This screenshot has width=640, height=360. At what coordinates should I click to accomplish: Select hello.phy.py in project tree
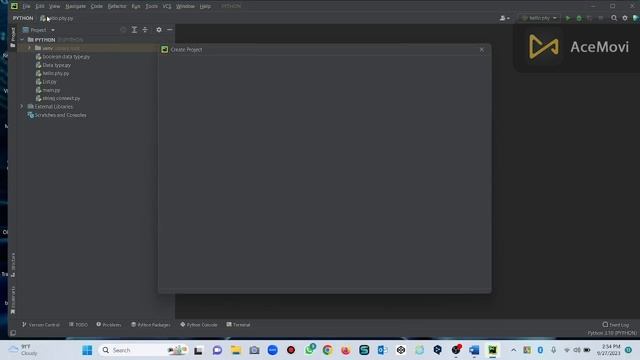pos(53,73)
